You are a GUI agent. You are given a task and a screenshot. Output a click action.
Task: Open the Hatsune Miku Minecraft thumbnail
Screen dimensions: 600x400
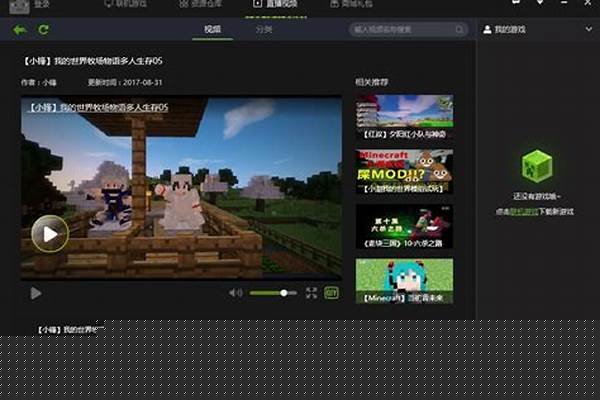(404, 281)
